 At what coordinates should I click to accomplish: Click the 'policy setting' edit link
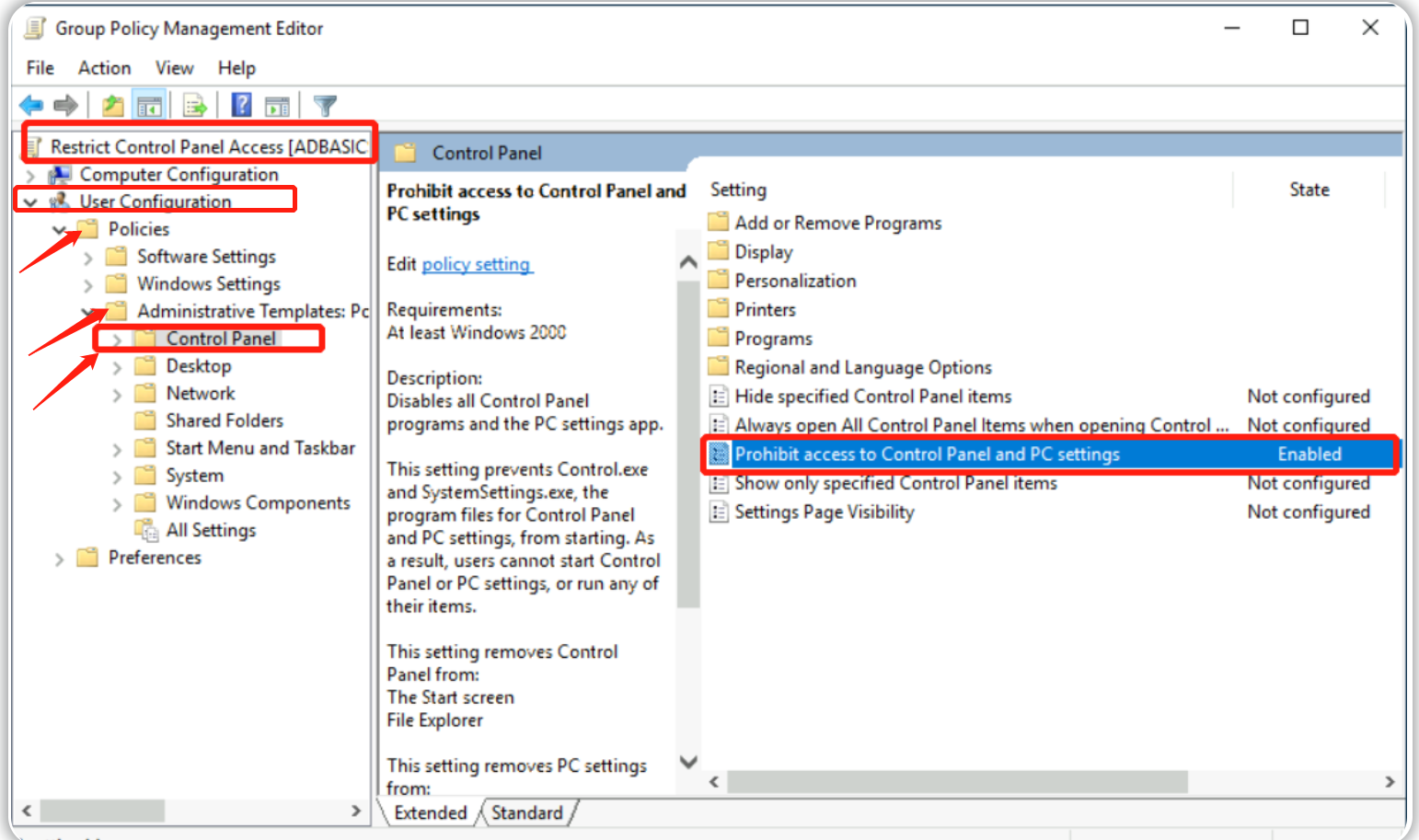point(476,264)
